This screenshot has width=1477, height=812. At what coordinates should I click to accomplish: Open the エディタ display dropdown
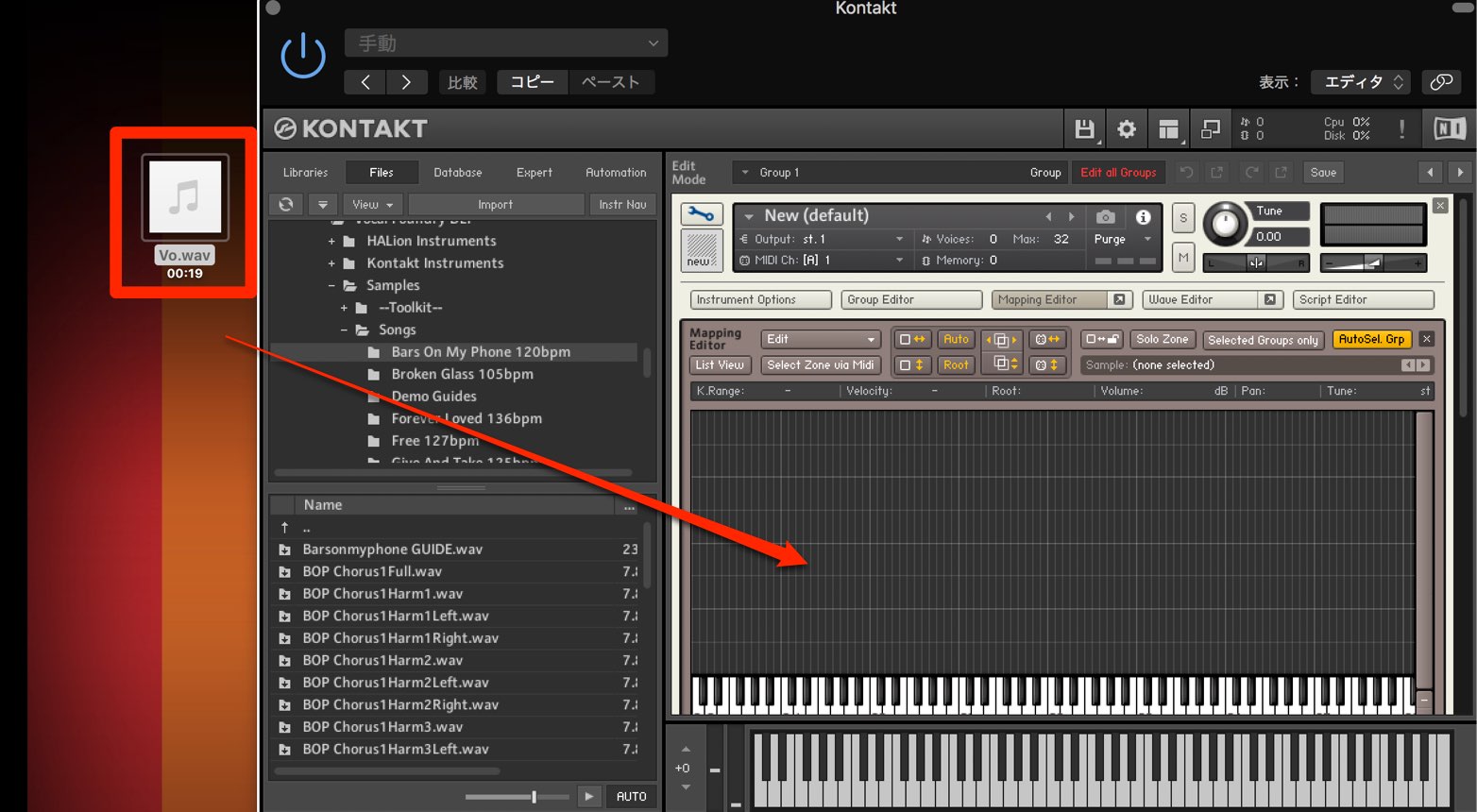click(x=1359, y=82)
